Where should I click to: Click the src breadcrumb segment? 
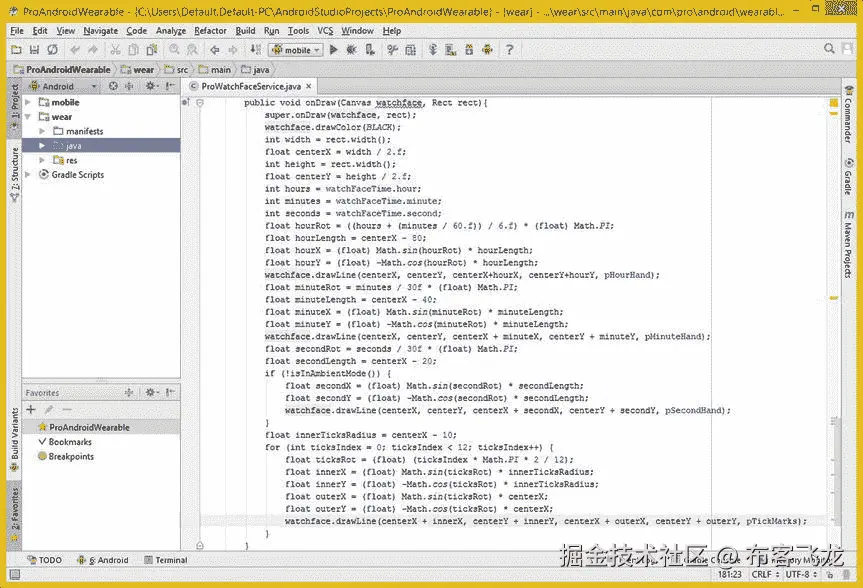click(177, 70)
